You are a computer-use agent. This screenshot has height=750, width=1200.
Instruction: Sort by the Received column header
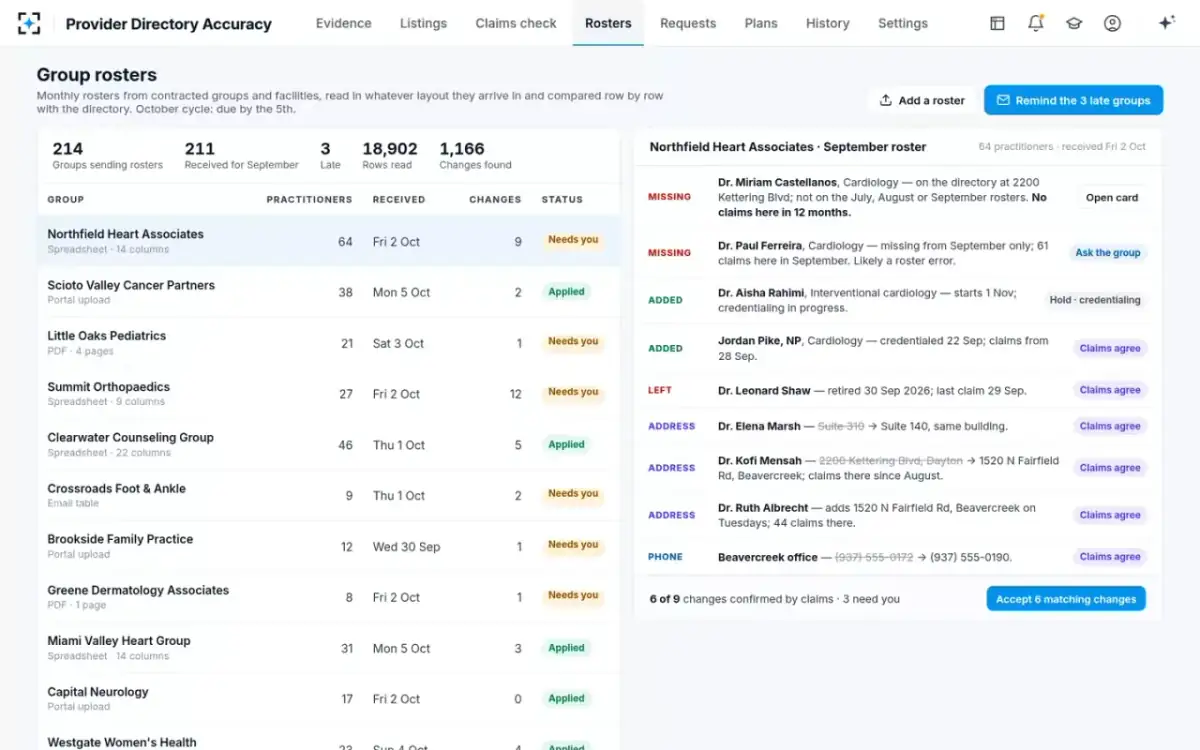coord(399,200)
